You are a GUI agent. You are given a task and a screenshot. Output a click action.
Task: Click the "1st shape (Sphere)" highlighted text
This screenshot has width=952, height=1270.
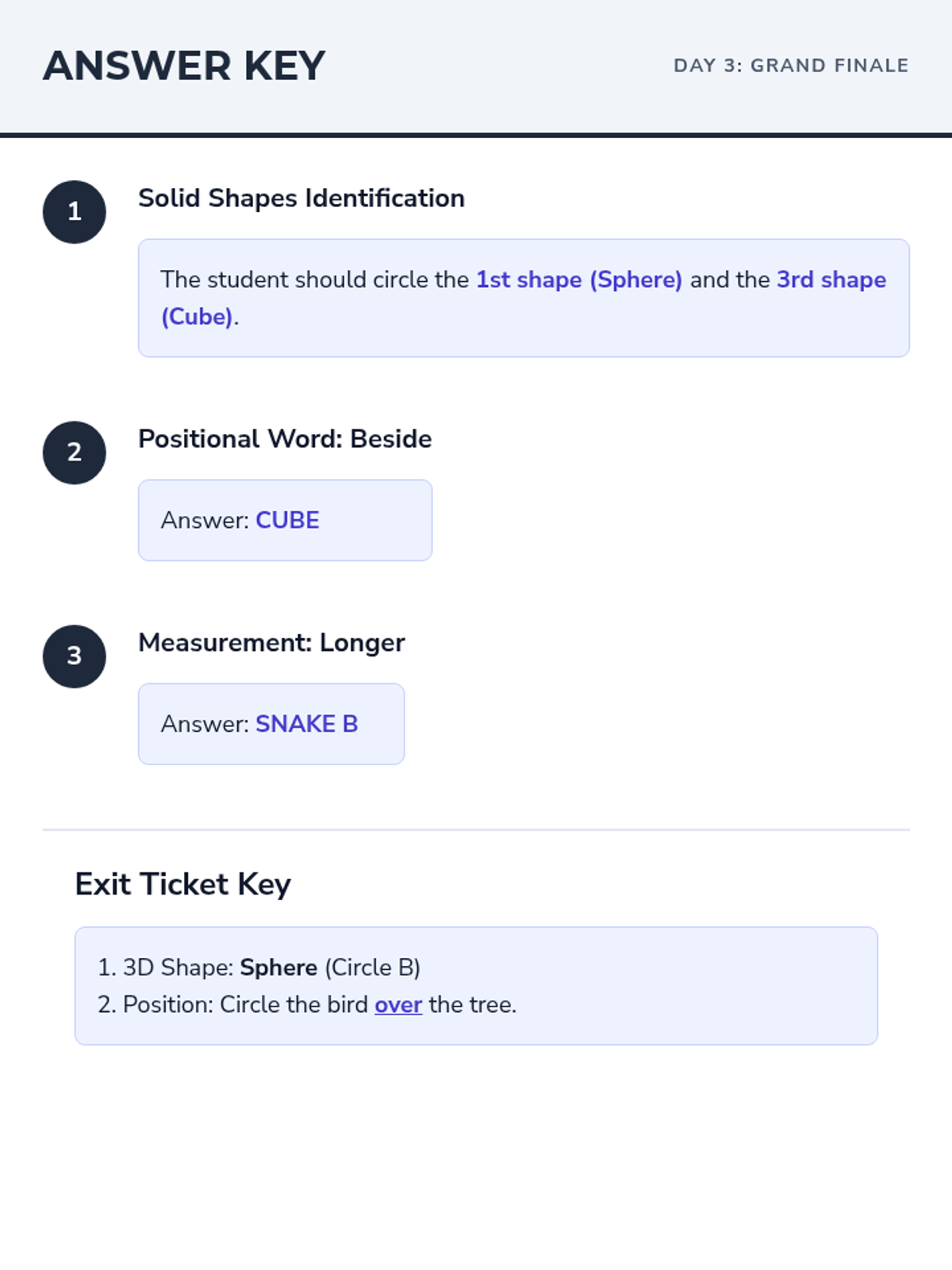579,280
